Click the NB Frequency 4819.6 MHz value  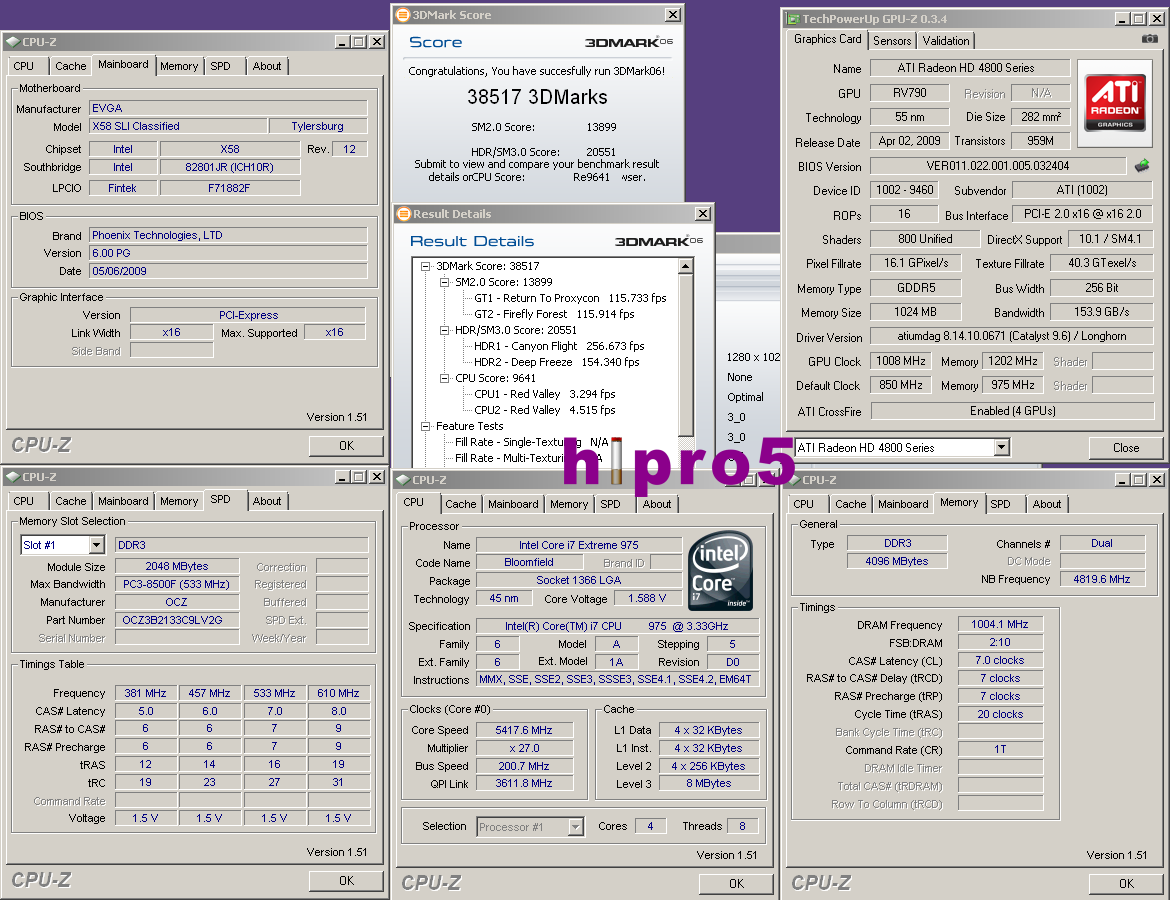(1102, 579)
